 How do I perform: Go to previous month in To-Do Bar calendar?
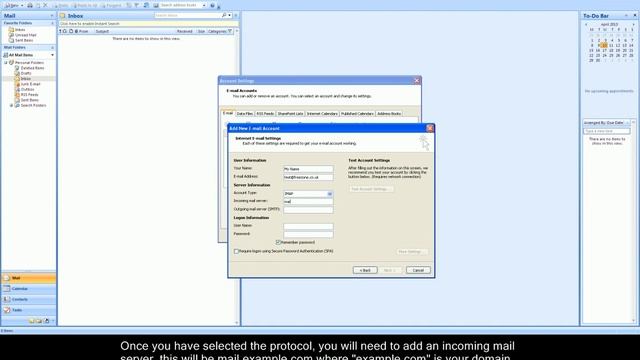pos(586,24)
